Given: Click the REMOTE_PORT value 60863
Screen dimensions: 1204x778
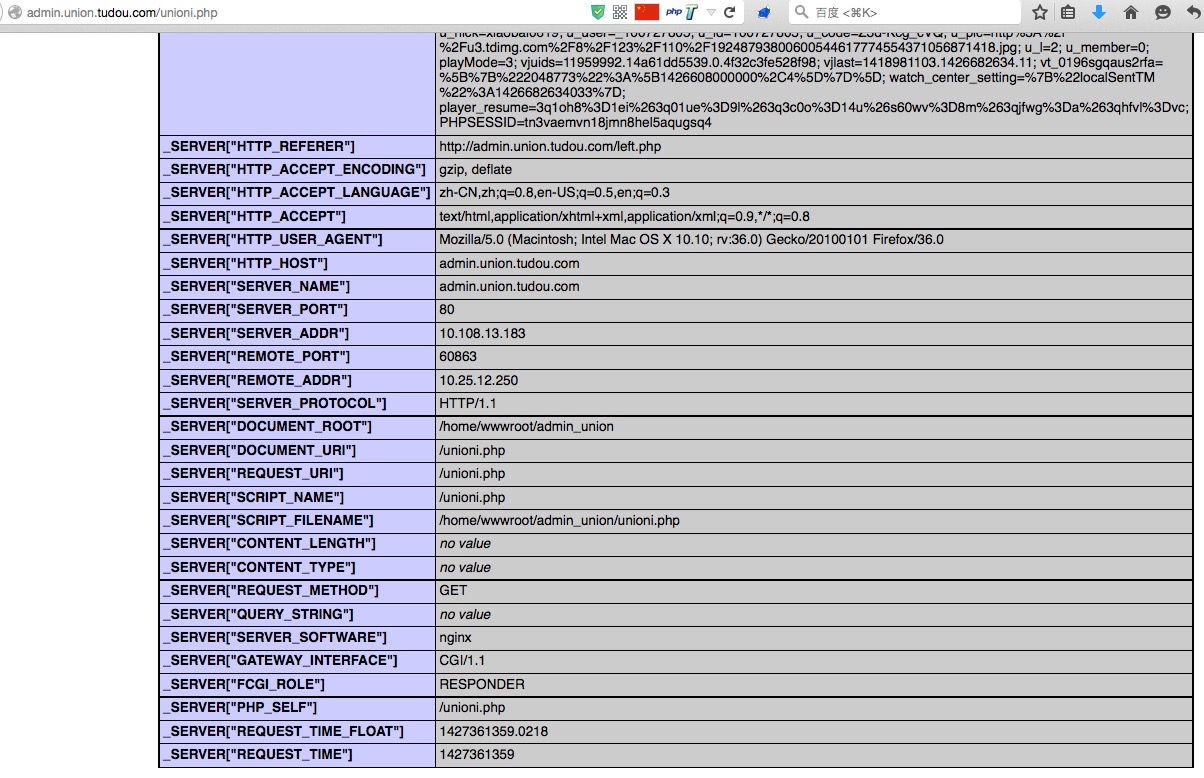Looking at the screenshot, I should [x=458, y=356].
